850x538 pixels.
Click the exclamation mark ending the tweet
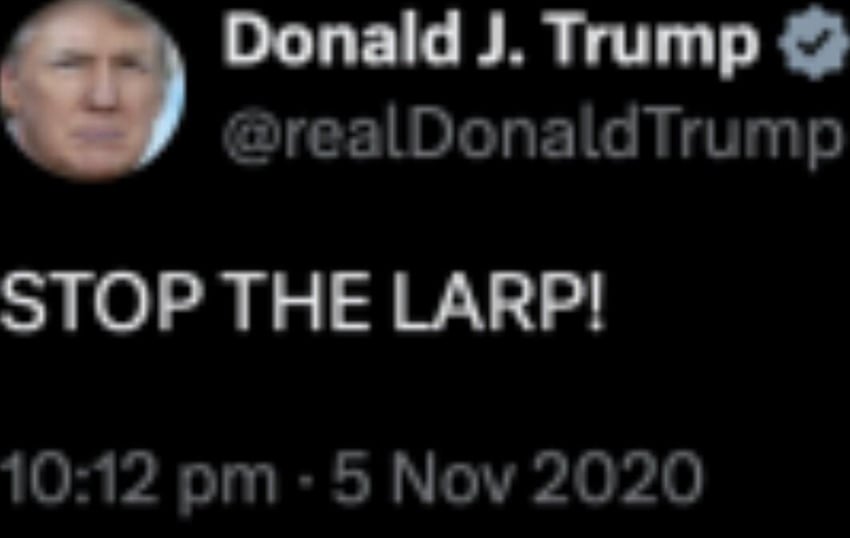tap(596, 302)
